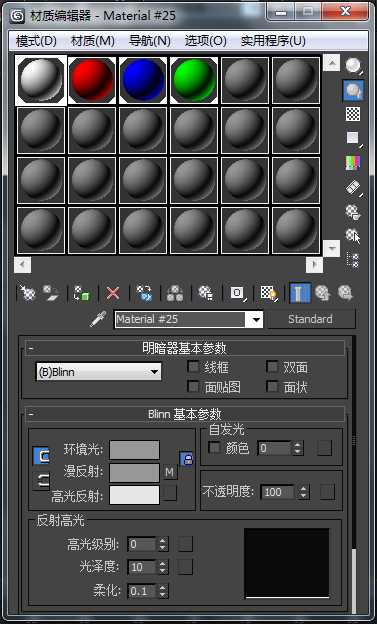
Task: Open the (B)Blinn shader dropdown
Action: [x=99, y=372]
